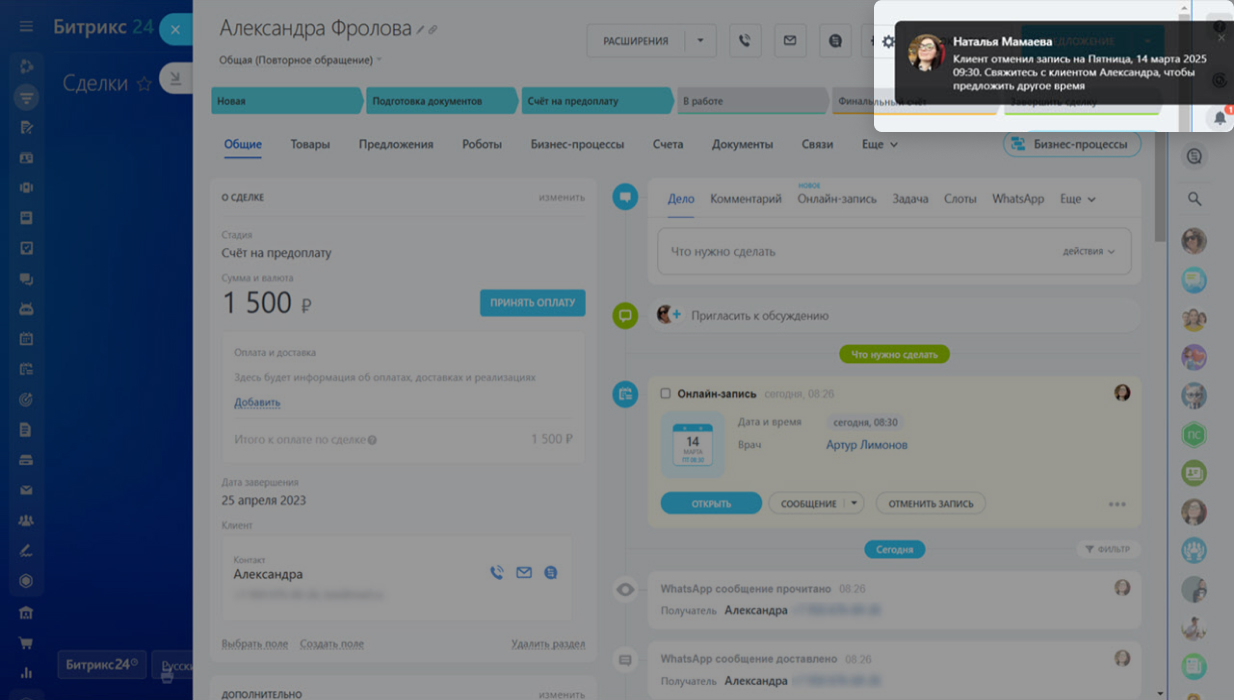
Task: Open three-dots menu in Онлайн-запись card
Action: 1117,504
